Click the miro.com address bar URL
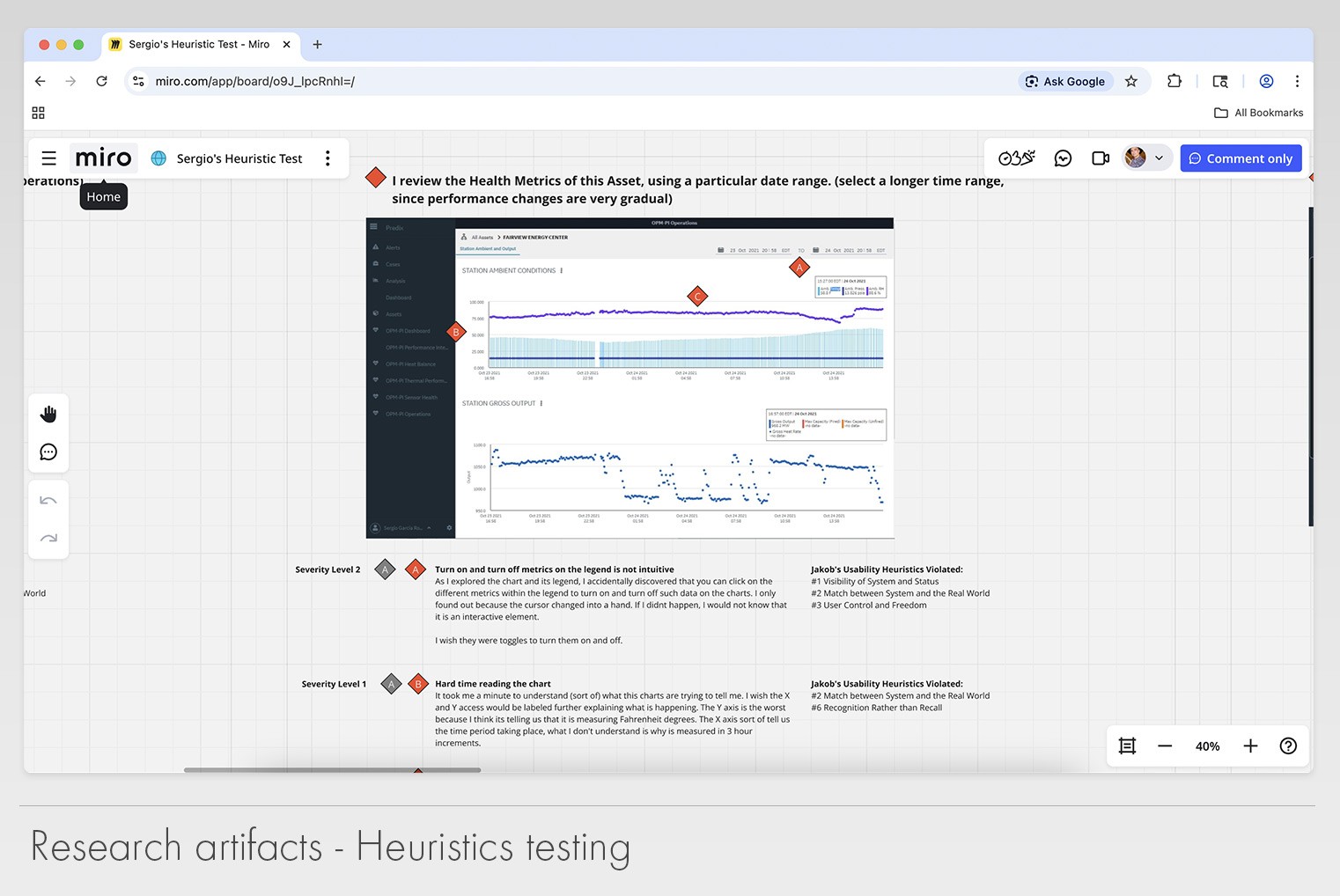Viewport: 1340px width, 896px height. [x=255, y=81]
